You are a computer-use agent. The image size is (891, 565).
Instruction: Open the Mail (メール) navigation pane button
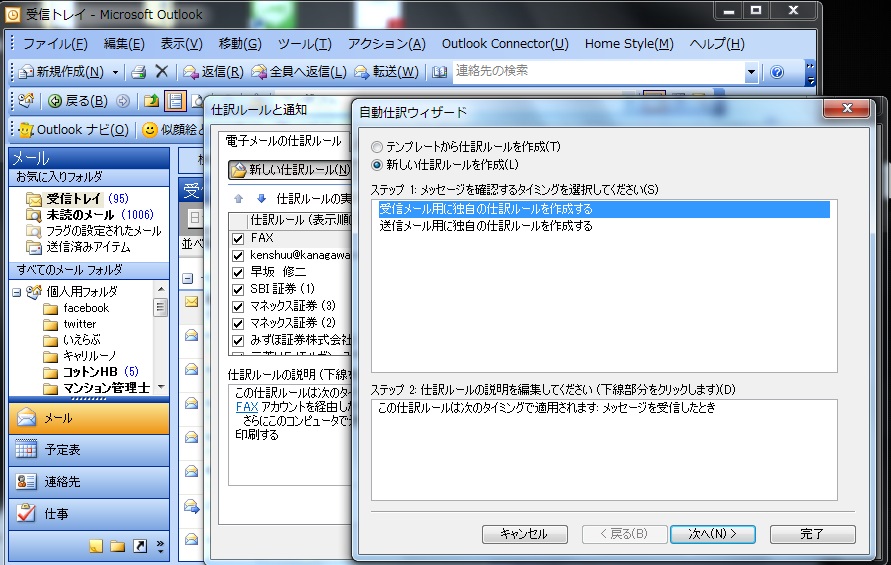pyautogui.click(x=89, y=418)
